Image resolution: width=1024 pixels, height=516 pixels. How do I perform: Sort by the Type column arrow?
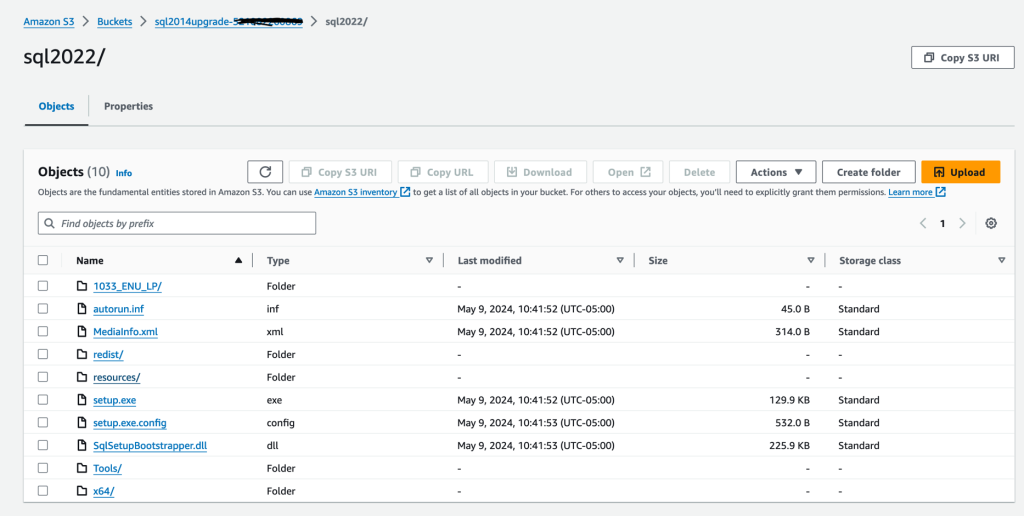pos(429,260)
